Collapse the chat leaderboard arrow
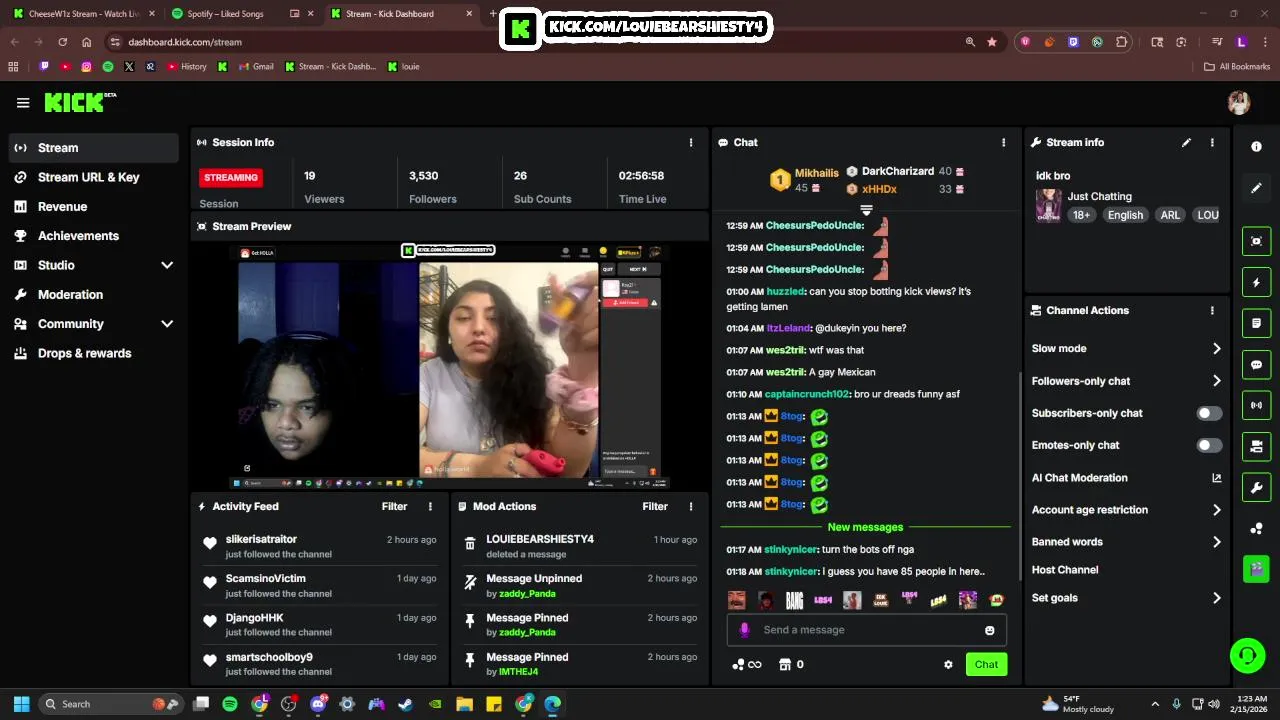The height and width of the screenshot is (720, 1280). pos(866,211)
